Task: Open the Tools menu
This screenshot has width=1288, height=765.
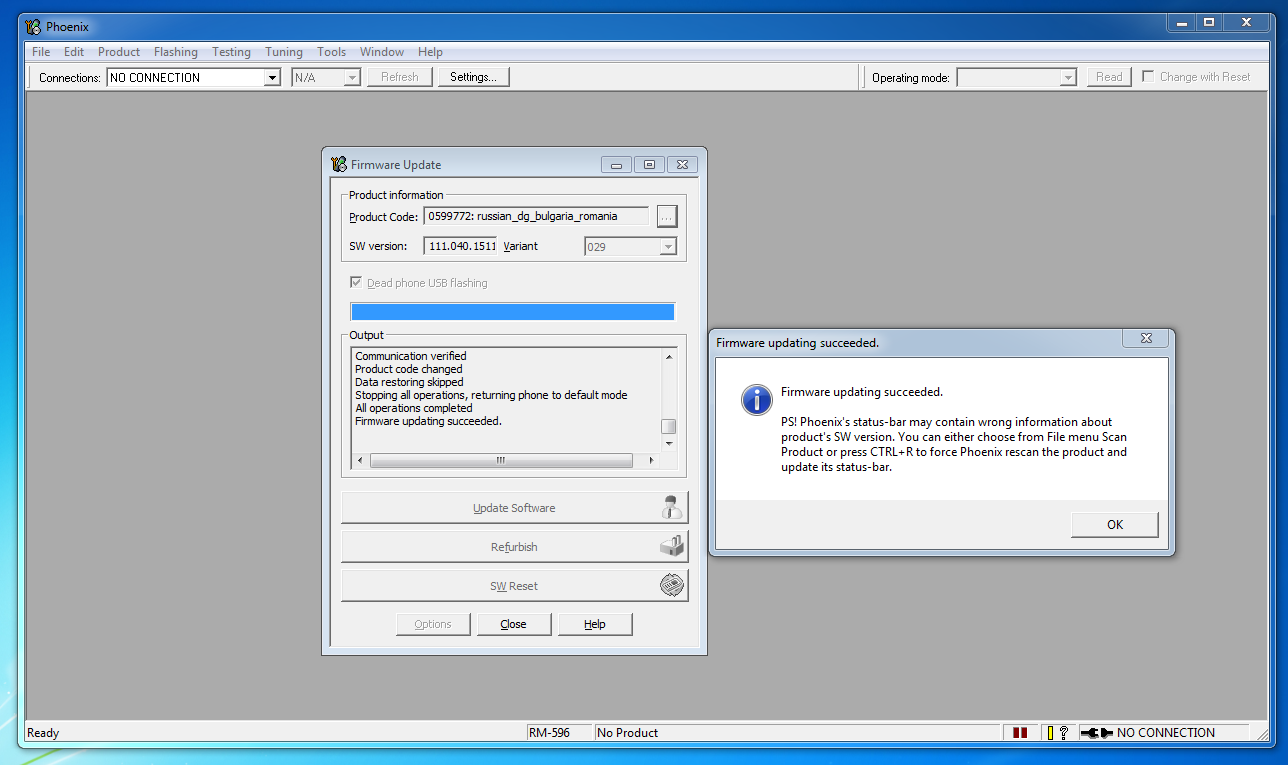Action: pyautogui.click(x=332, y=52)
